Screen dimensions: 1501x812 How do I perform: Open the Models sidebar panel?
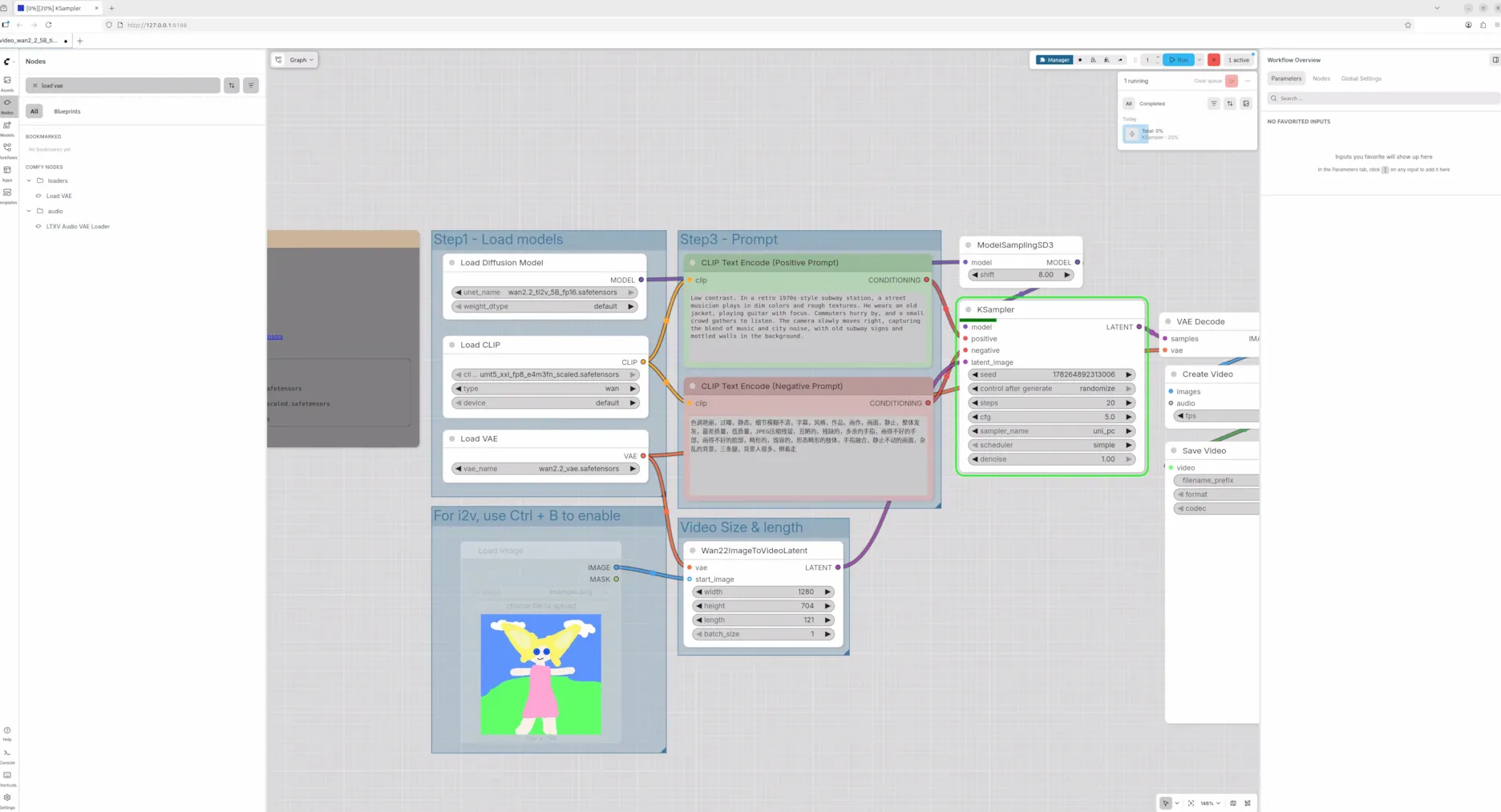(7, 127)
